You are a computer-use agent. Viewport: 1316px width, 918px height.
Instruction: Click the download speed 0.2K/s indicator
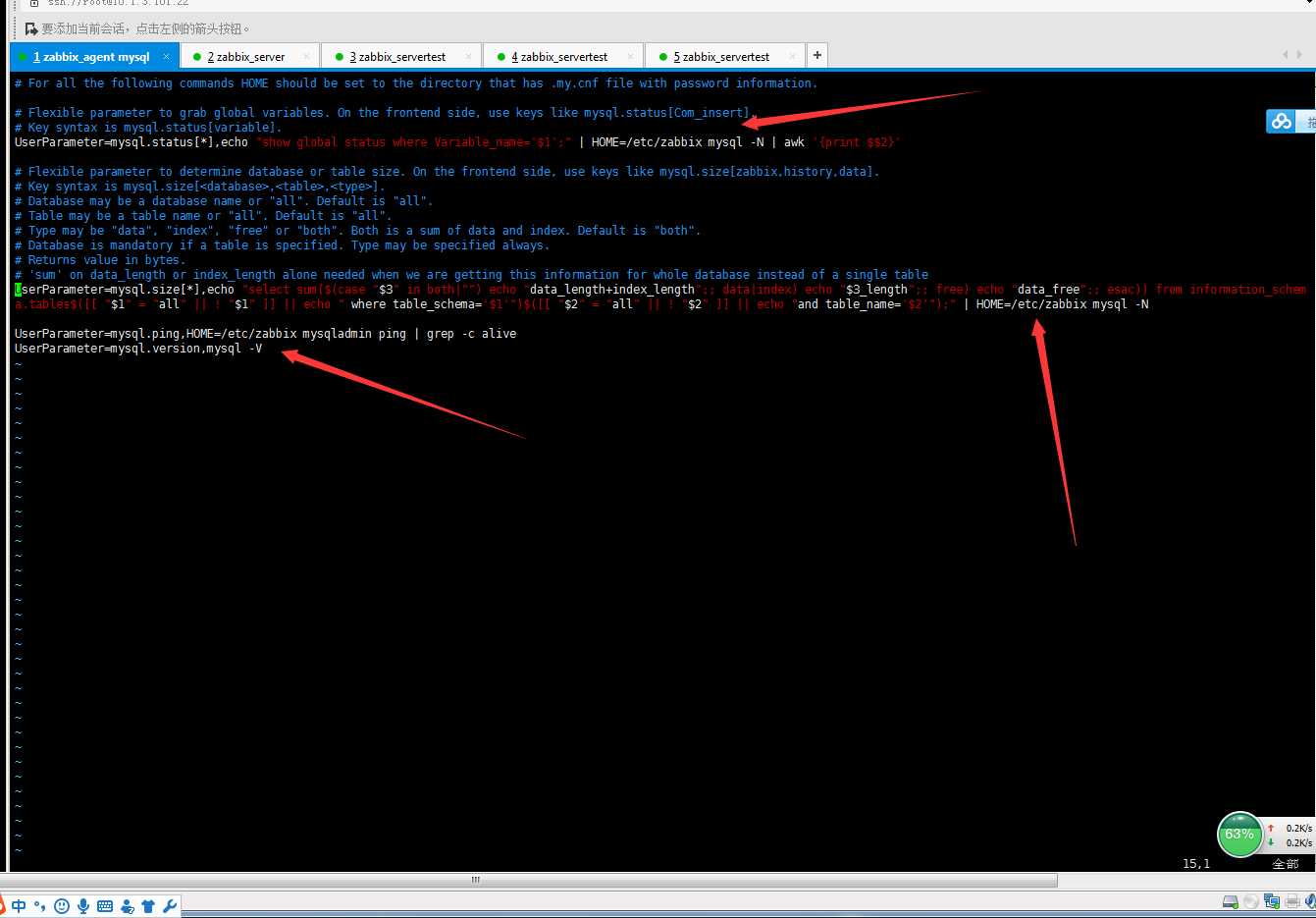1290,842
